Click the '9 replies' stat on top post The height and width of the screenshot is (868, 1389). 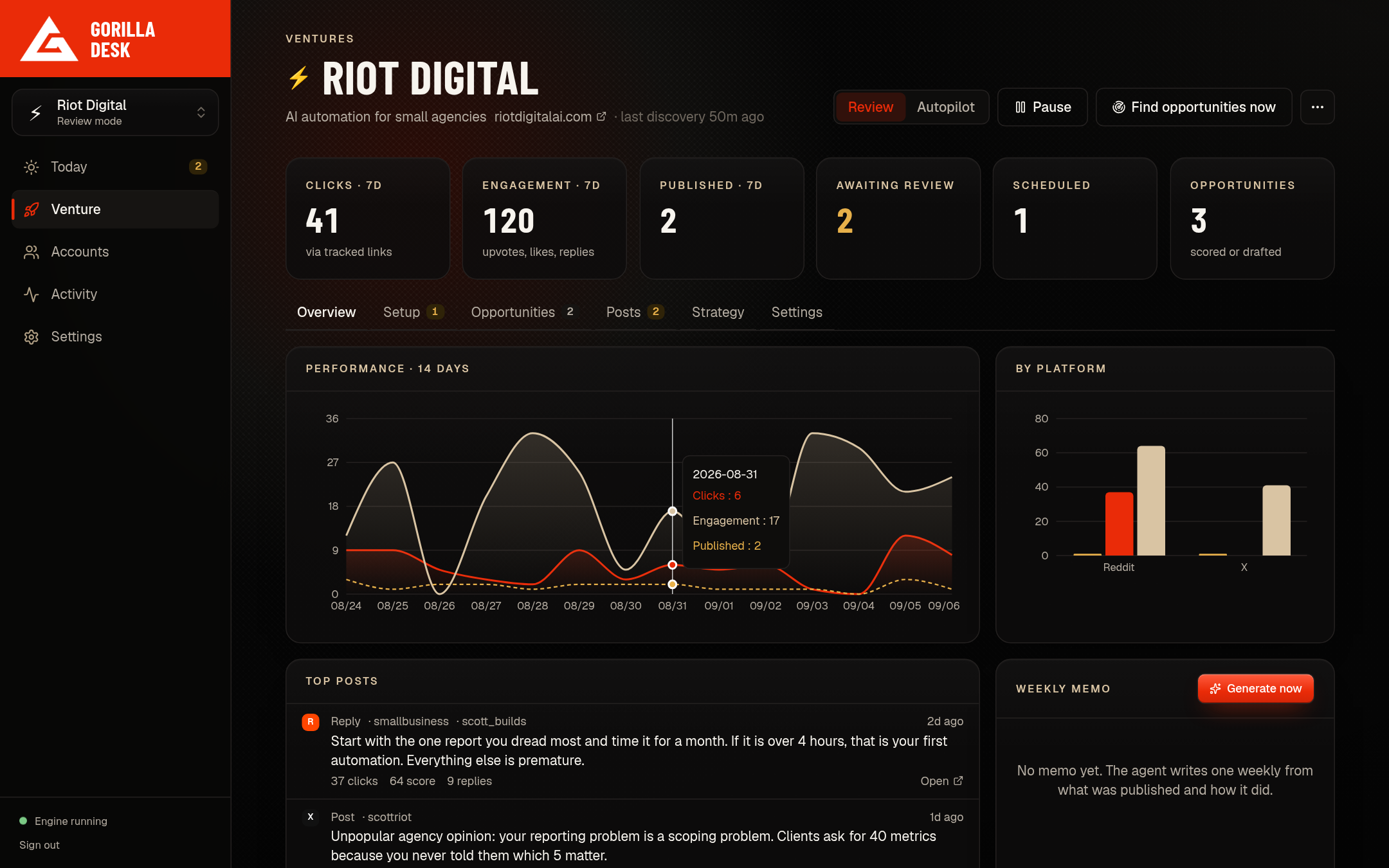(469, 781)
